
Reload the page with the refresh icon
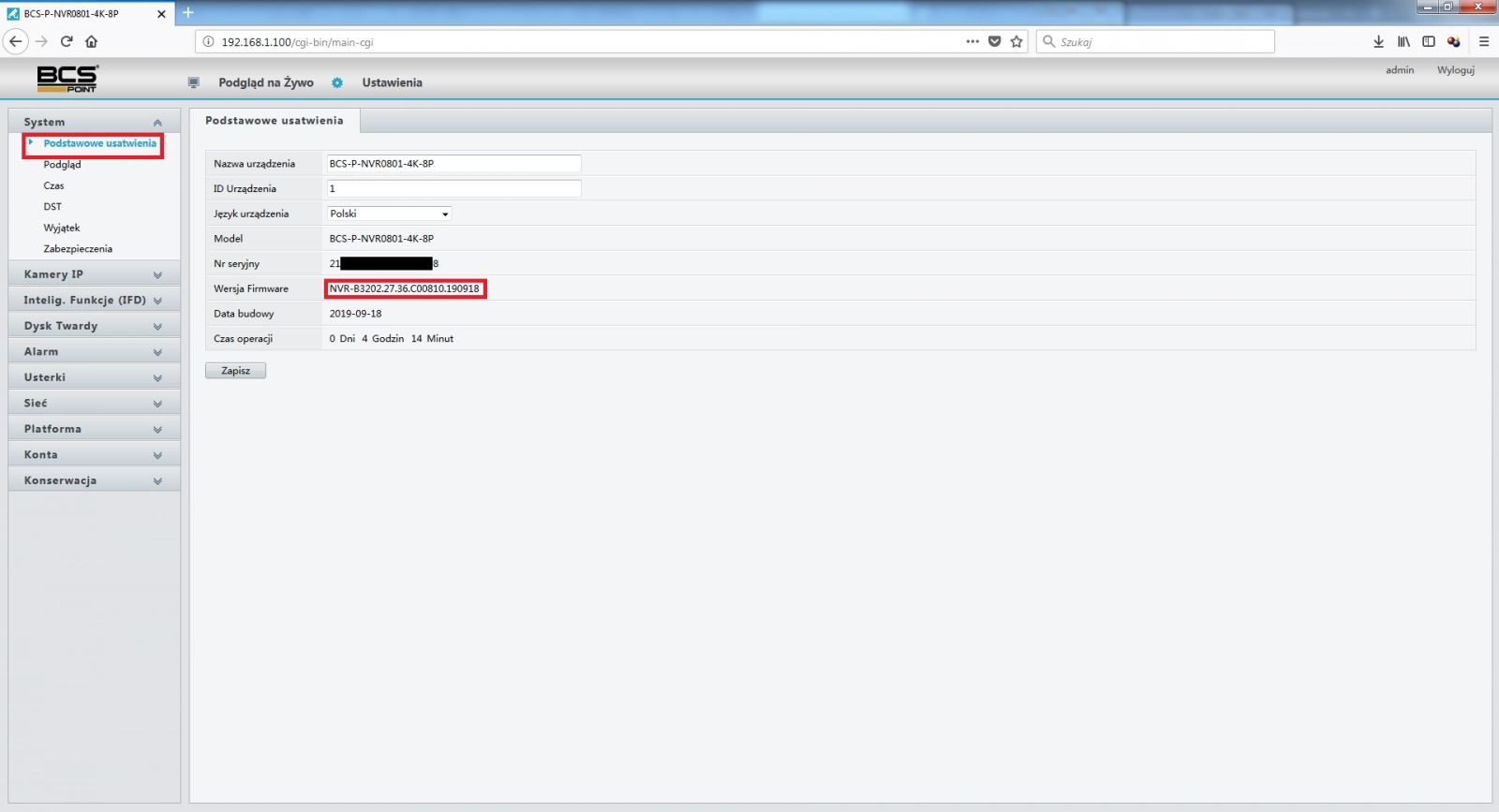click(67, 41)
